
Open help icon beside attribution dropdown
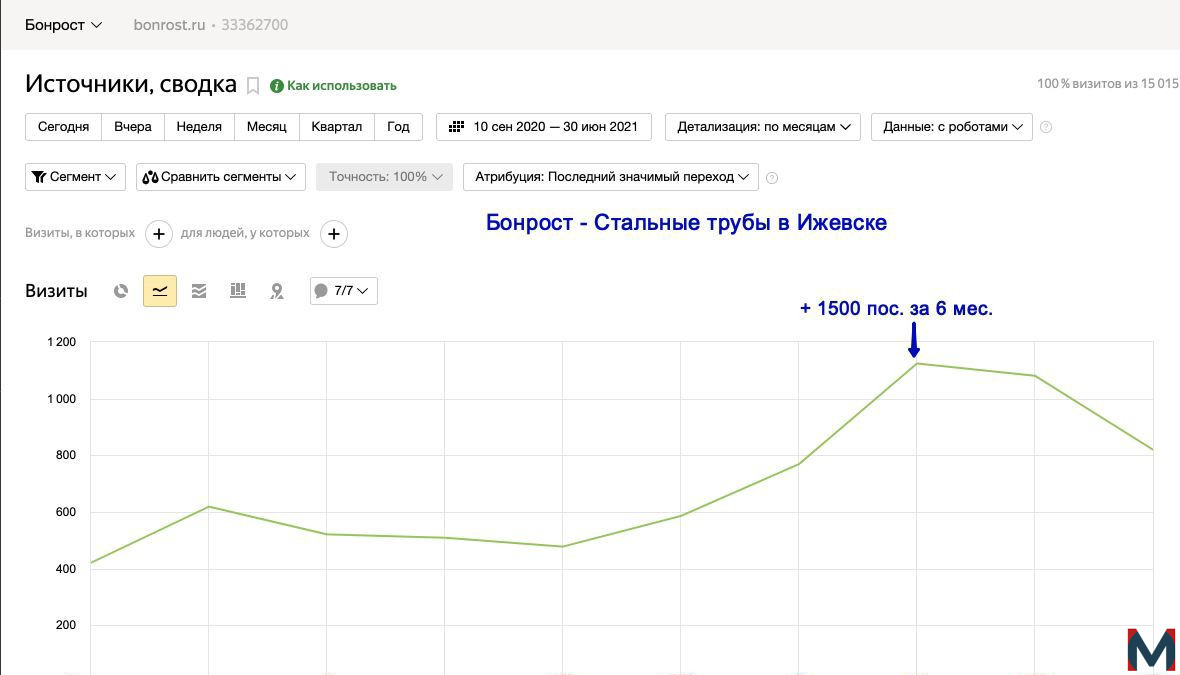[x=771, y=178]
